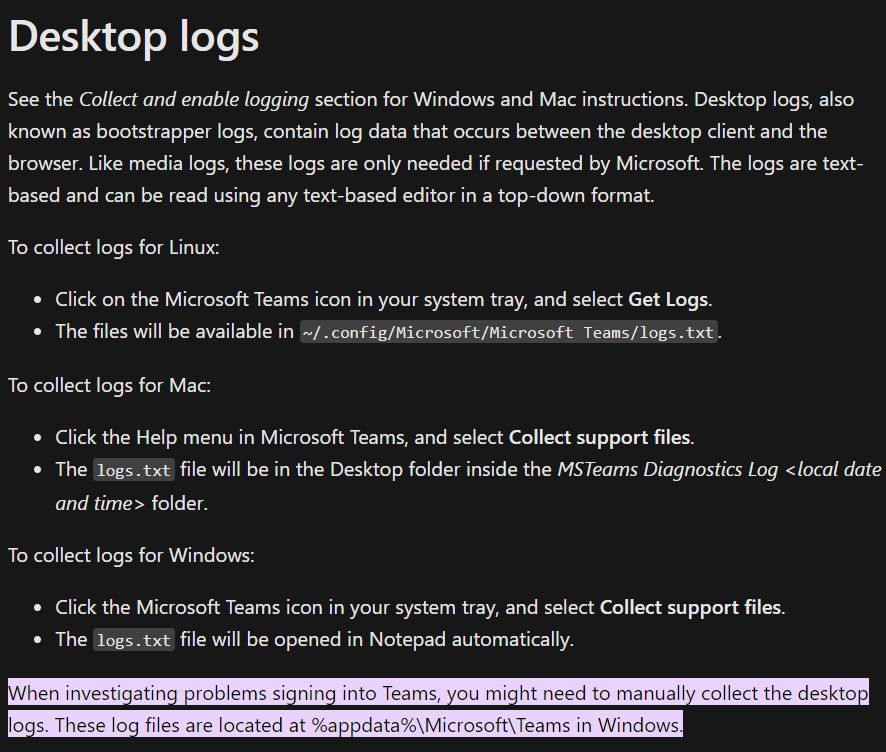886x752 pixels.
Task: Click the logs.txt code in Mac section
Action: point(134,470)
